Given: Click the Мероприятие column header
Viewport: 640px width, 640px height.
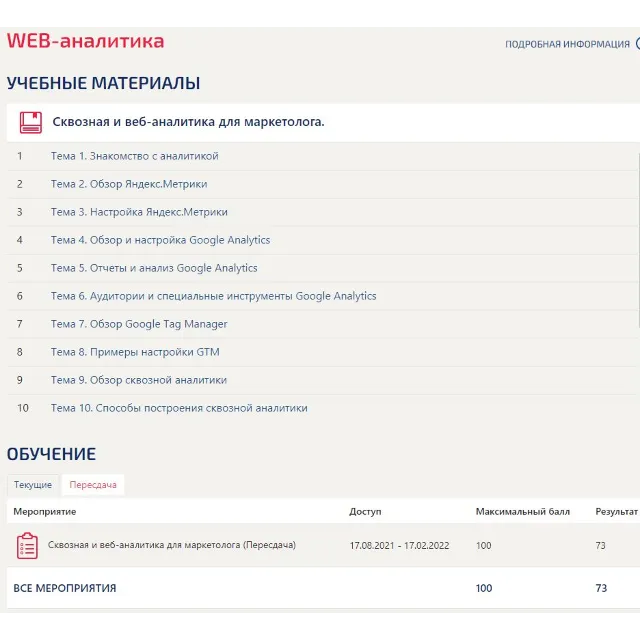Looking at the screenshot, I should [x=44, y=511].
